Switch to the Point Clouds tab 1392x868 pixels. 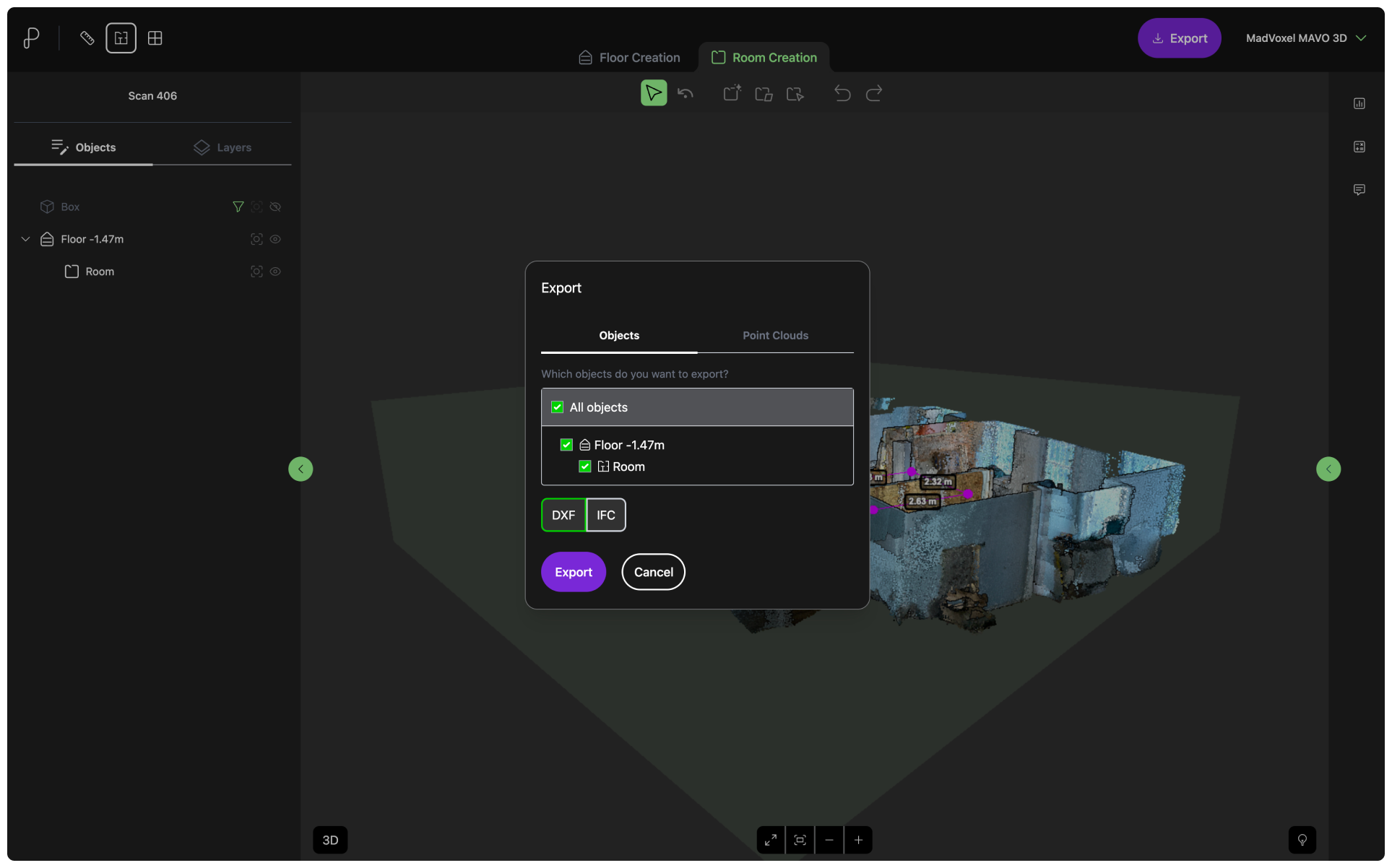(775, 335)
